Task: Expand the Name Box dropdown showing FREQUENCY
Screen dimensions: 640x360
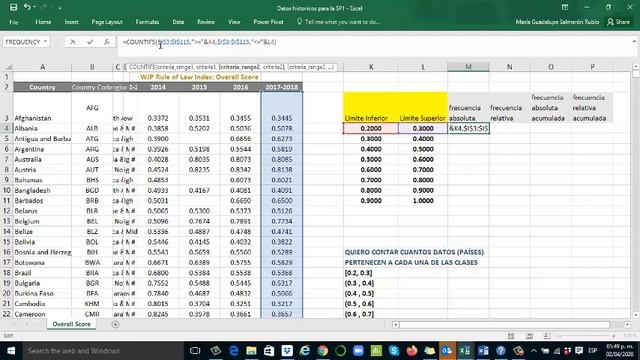Action: click(45, 42)
